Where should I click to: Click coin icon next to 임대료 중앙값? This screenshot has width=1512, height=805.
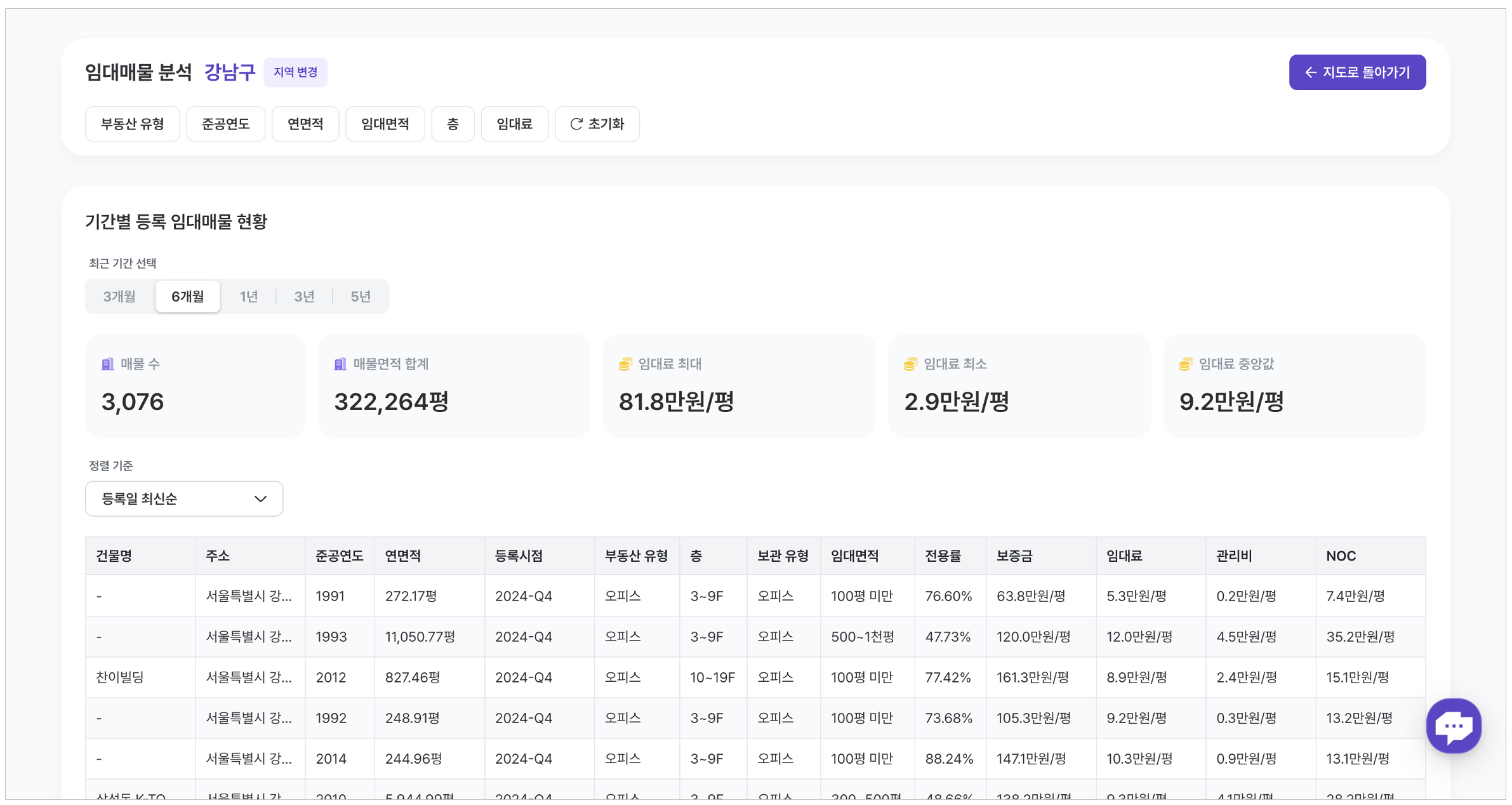coord(1186,364)
